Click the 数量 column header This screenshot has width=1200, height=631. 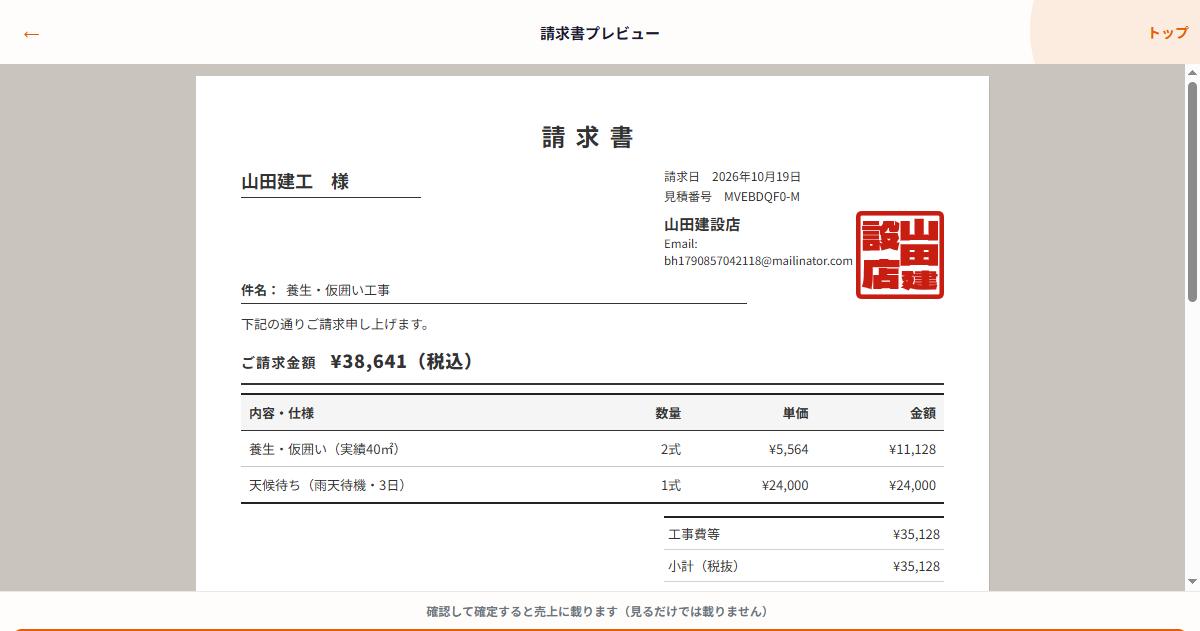(x=668, y=413)
